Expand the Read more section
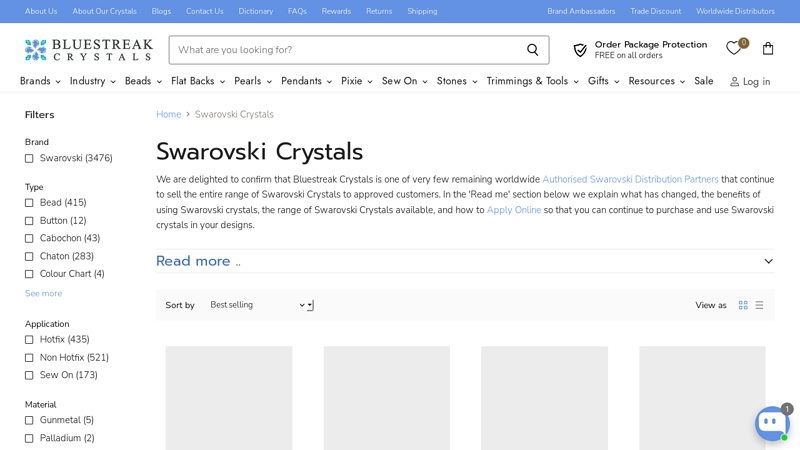The height and width of the screenshot is (450, 800). [x=465, y=261]
